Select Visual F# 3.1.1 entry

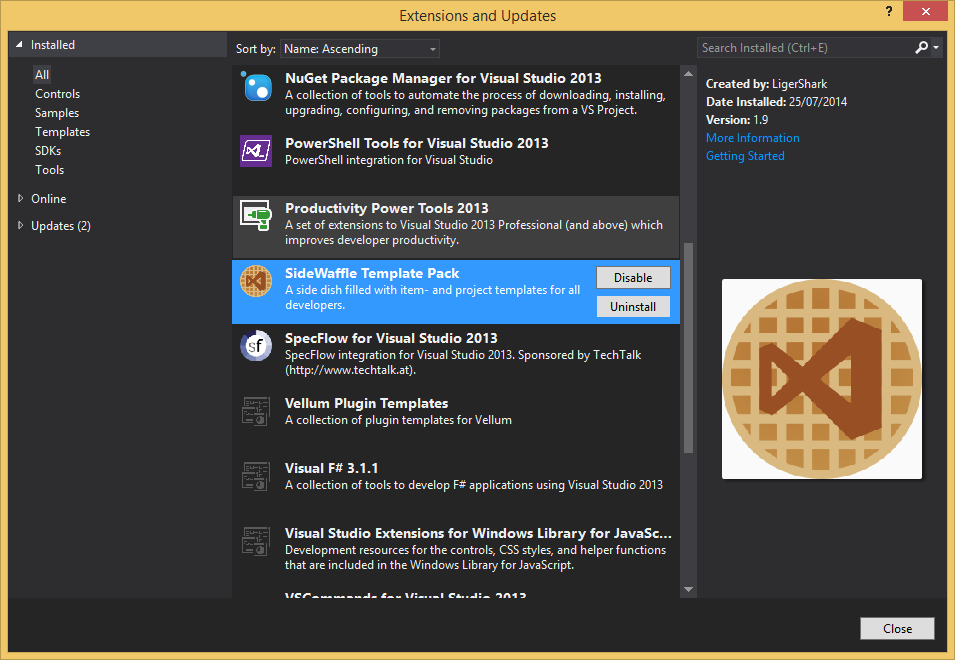[x=456, y=487]
